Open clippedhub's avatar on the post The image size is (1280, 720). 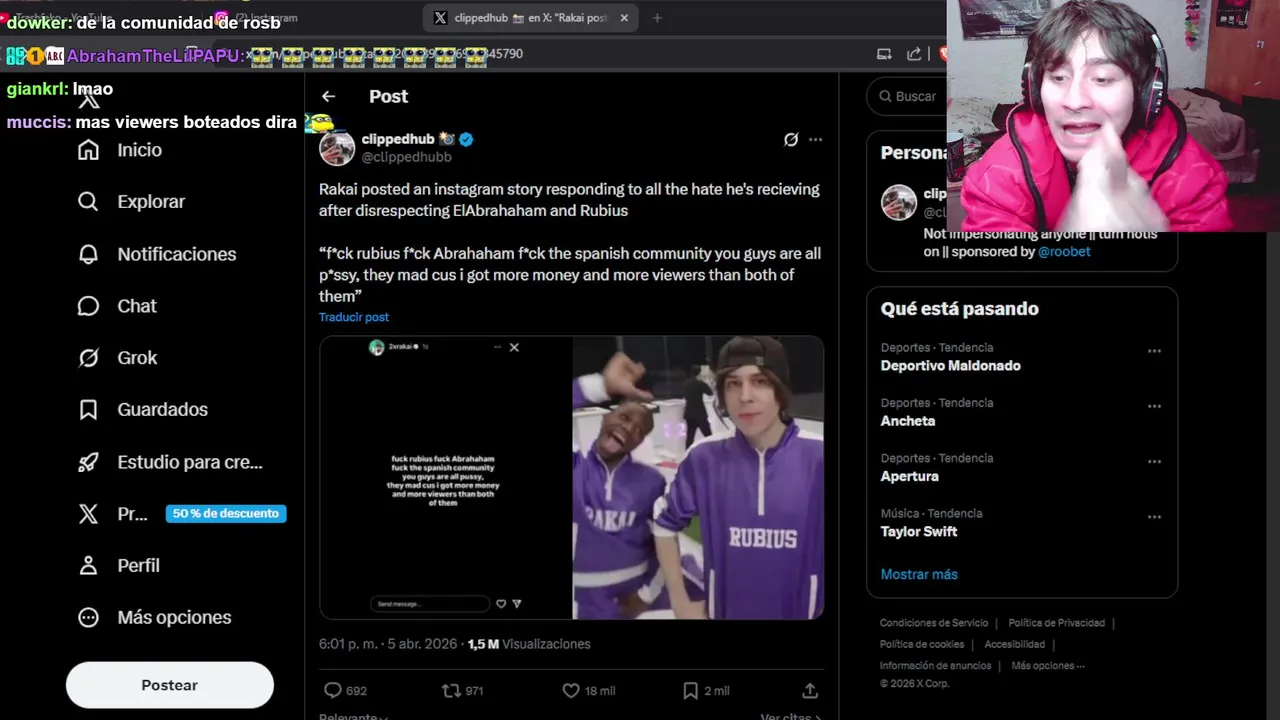point(337,148)
